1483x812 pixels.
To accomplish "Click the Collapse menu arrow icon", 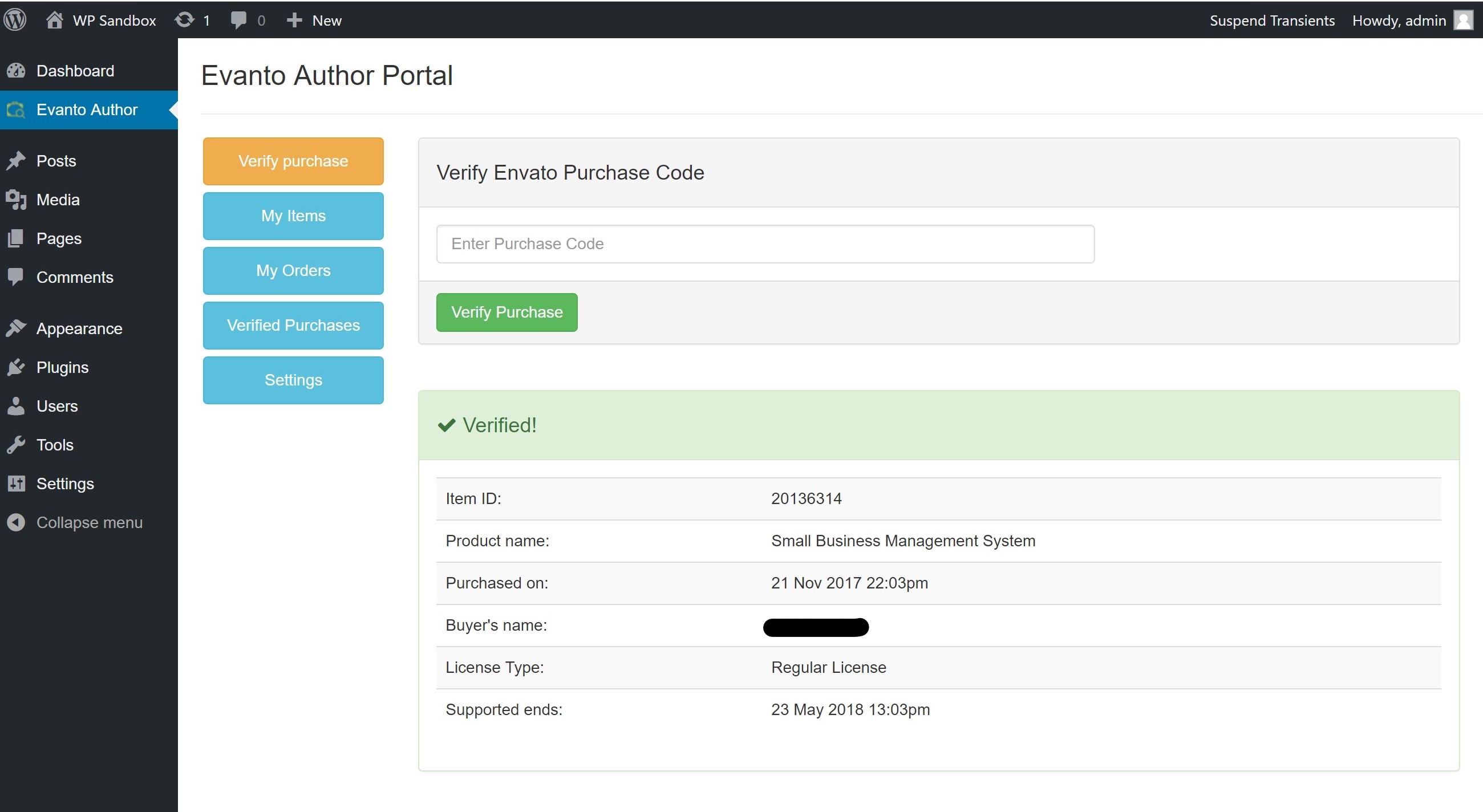I will [x=16, y=522].
